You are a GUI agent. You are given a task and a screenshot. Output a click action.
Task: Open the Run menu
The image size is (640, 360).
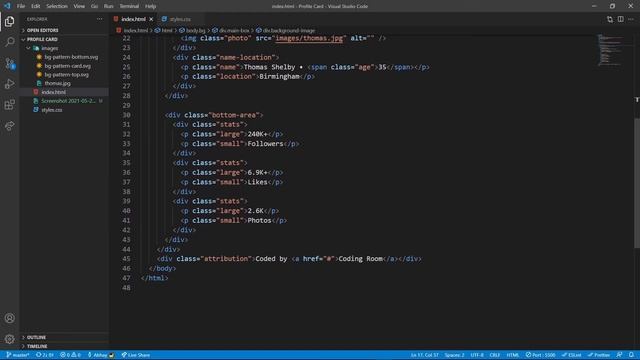click(x=109, y=6)
